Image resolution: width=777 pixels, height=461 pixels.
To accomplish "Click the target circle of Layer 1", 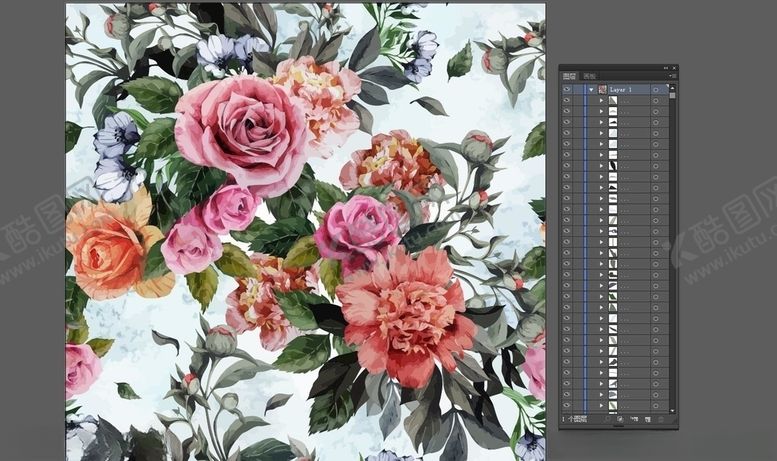I will click(656, 89).
